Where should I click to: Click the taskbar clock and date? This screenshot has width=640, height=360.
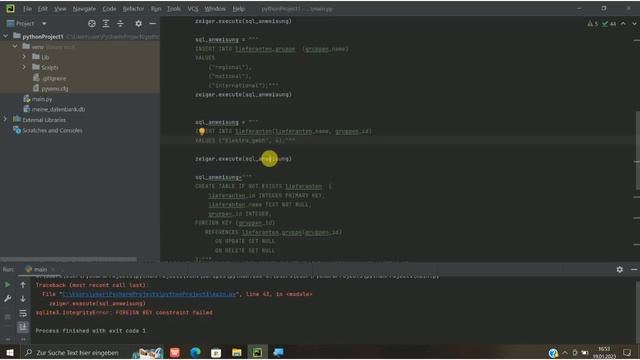[604, 353]
